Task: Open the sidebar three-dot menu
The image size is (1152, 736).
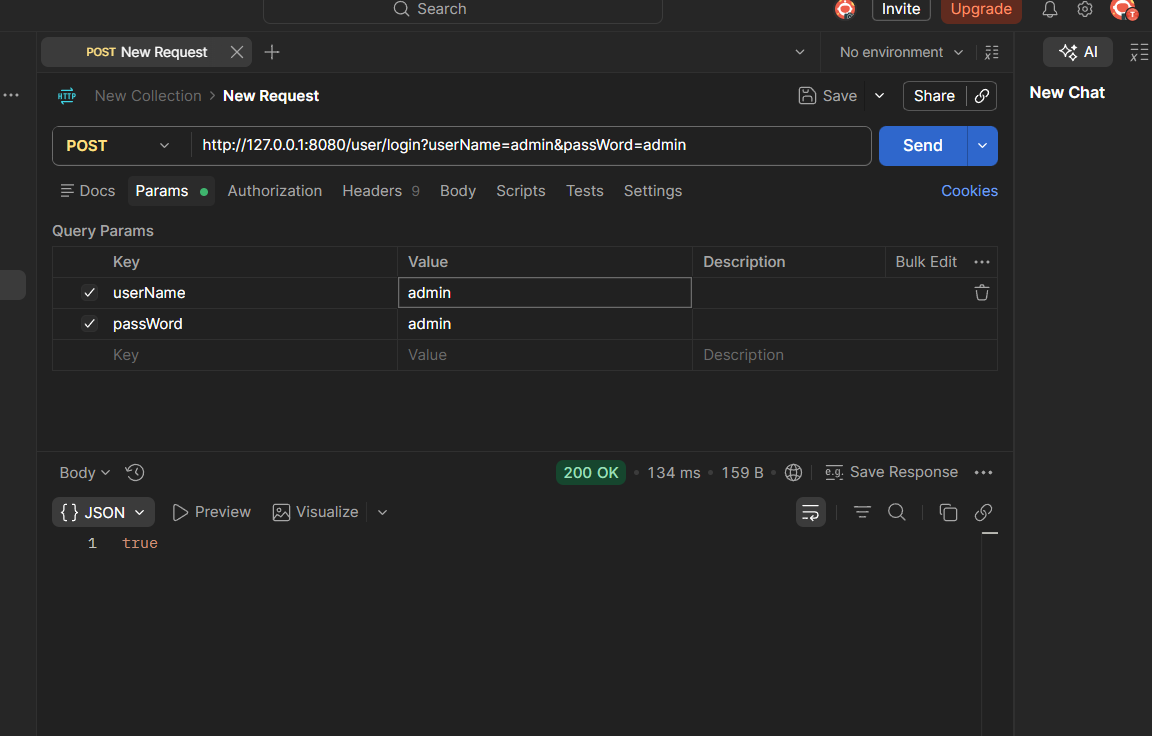Action: [x=11, y=95]
